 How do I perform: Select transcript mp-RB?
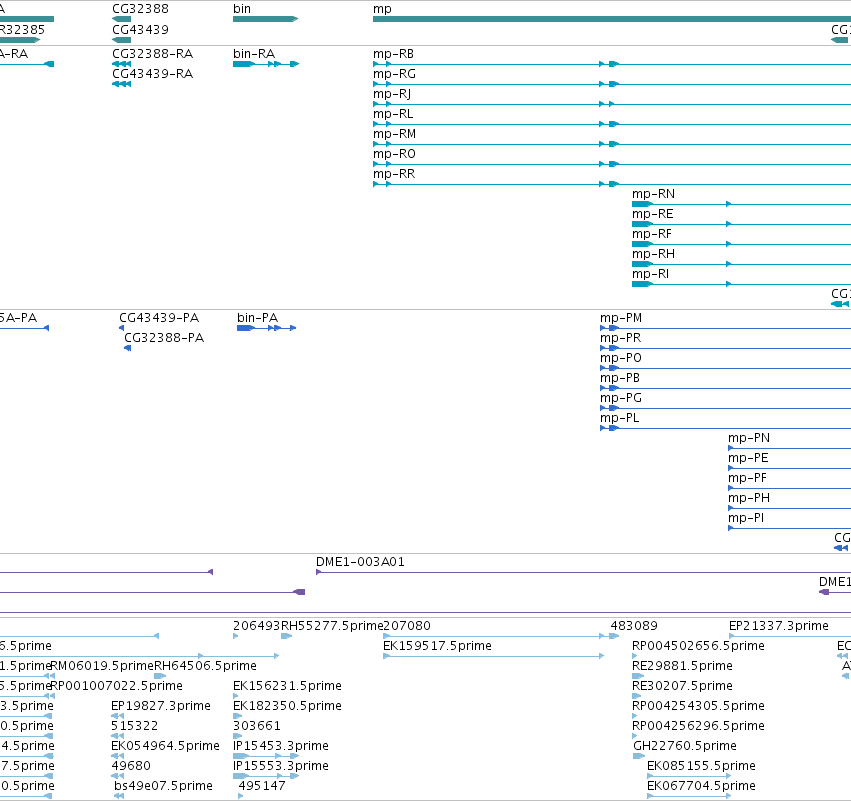point(393,54)
